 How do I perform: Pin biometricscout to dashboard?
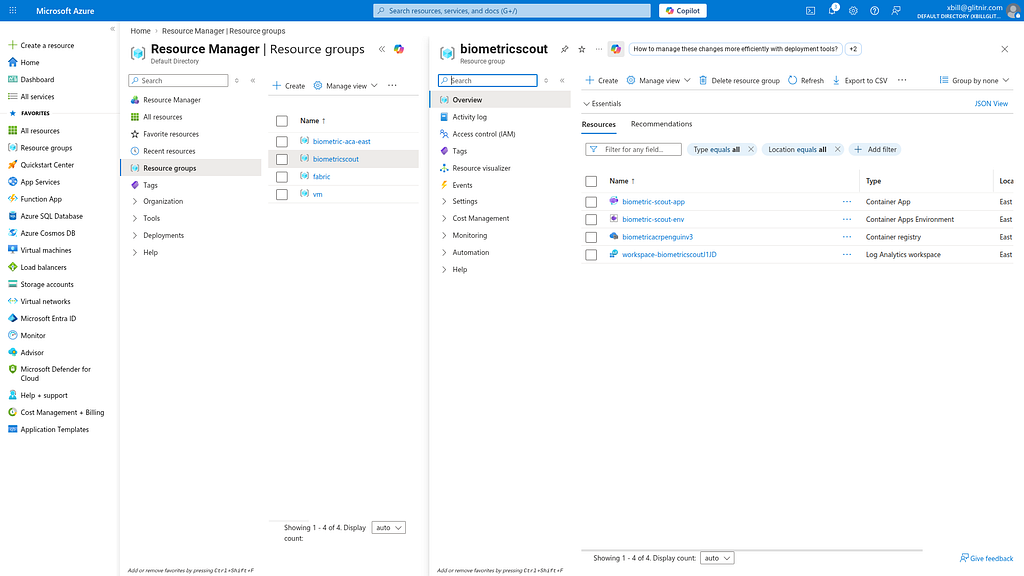click(x=564, y=49)
